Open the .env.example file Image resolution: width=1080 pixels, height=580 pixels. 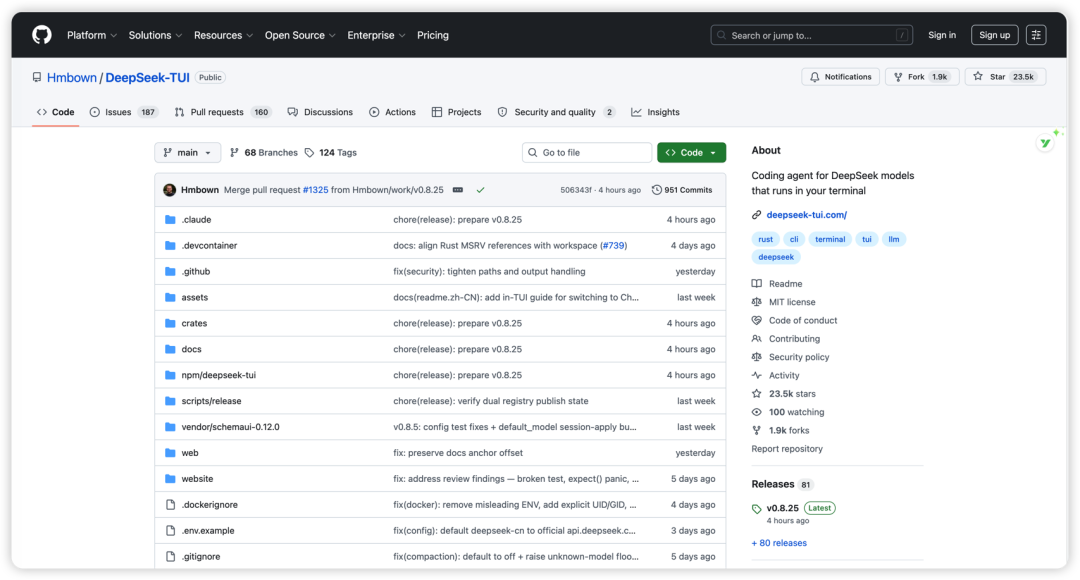pos(207,531)
